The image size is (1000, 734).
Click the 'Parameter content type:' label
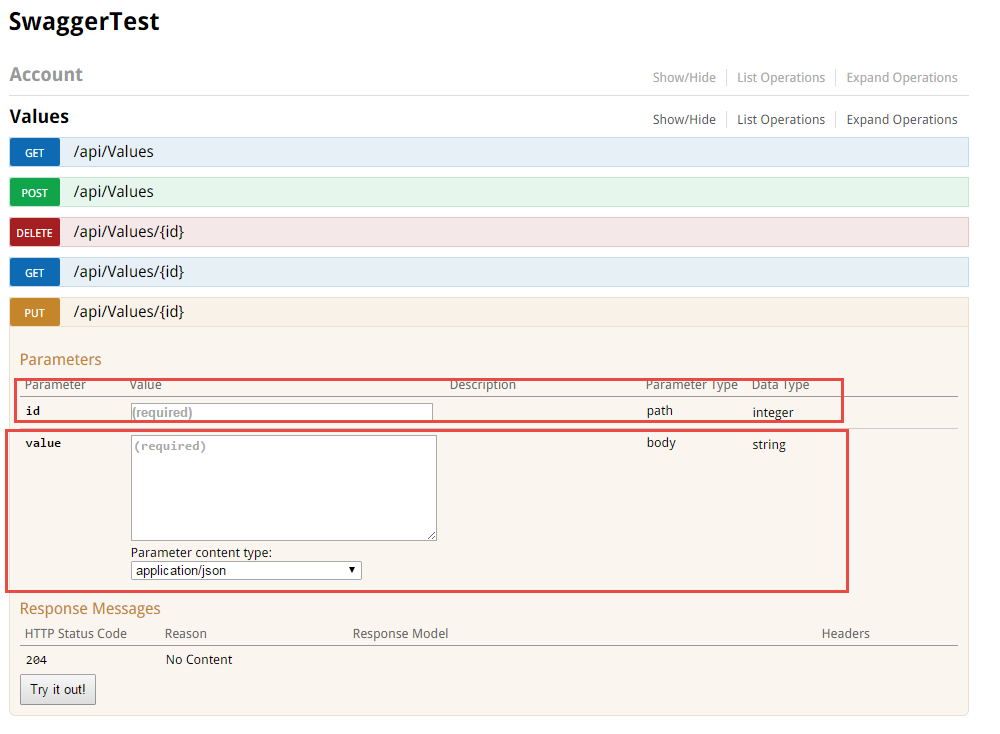coord(202,553)
